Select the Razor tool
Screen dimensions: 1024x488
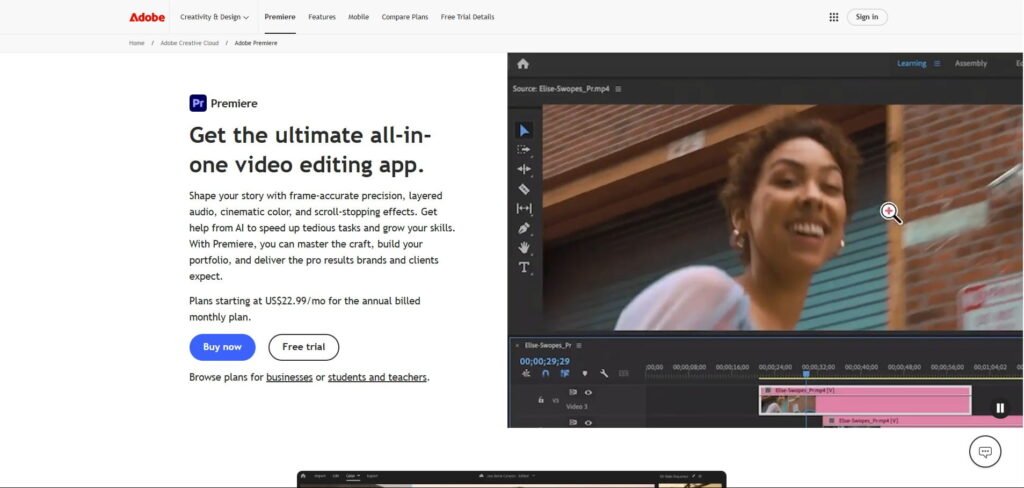click(524, 189)
